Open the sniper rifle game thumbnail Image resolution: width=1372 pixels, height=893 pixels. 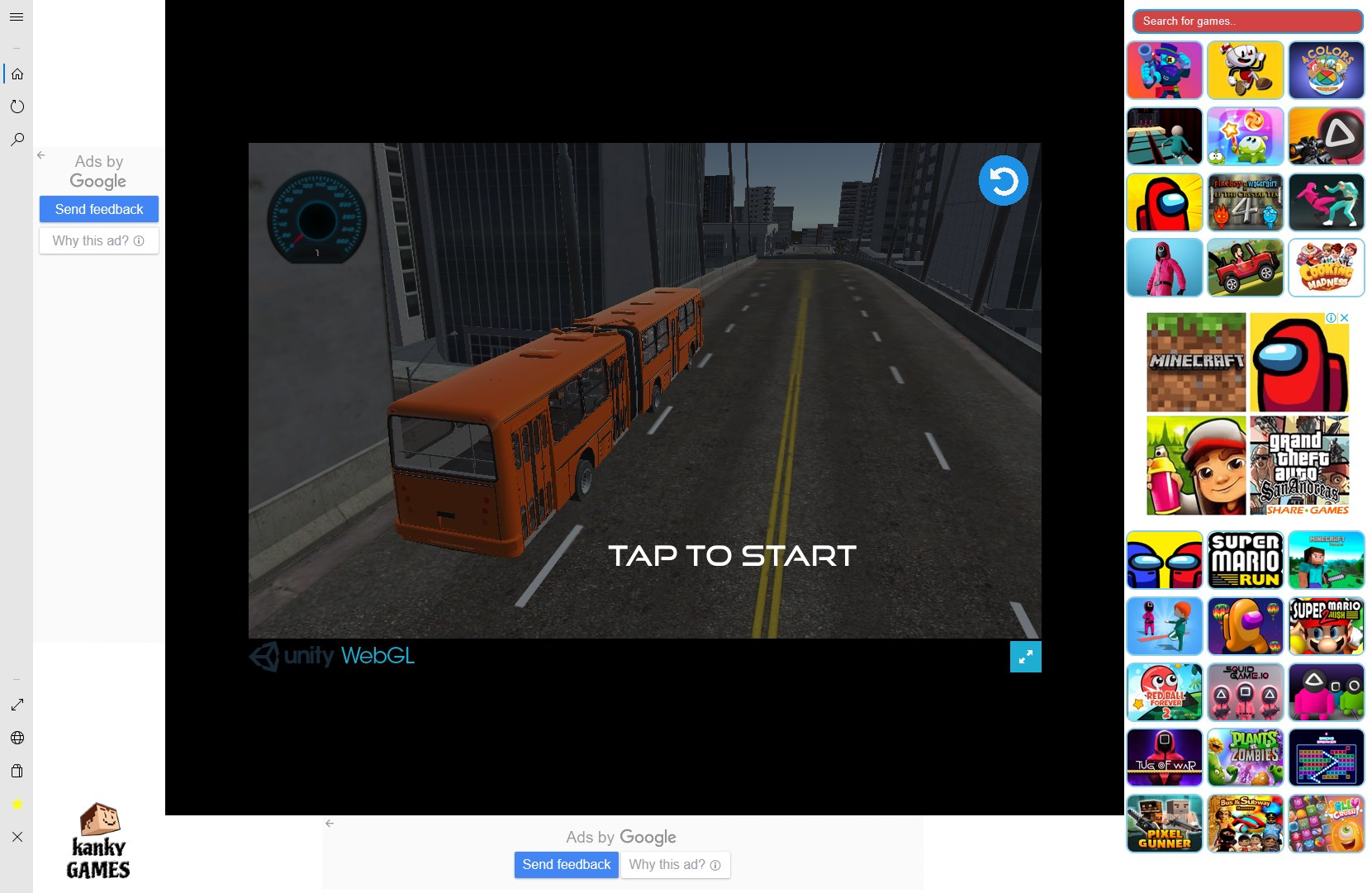coord(1326,136)
